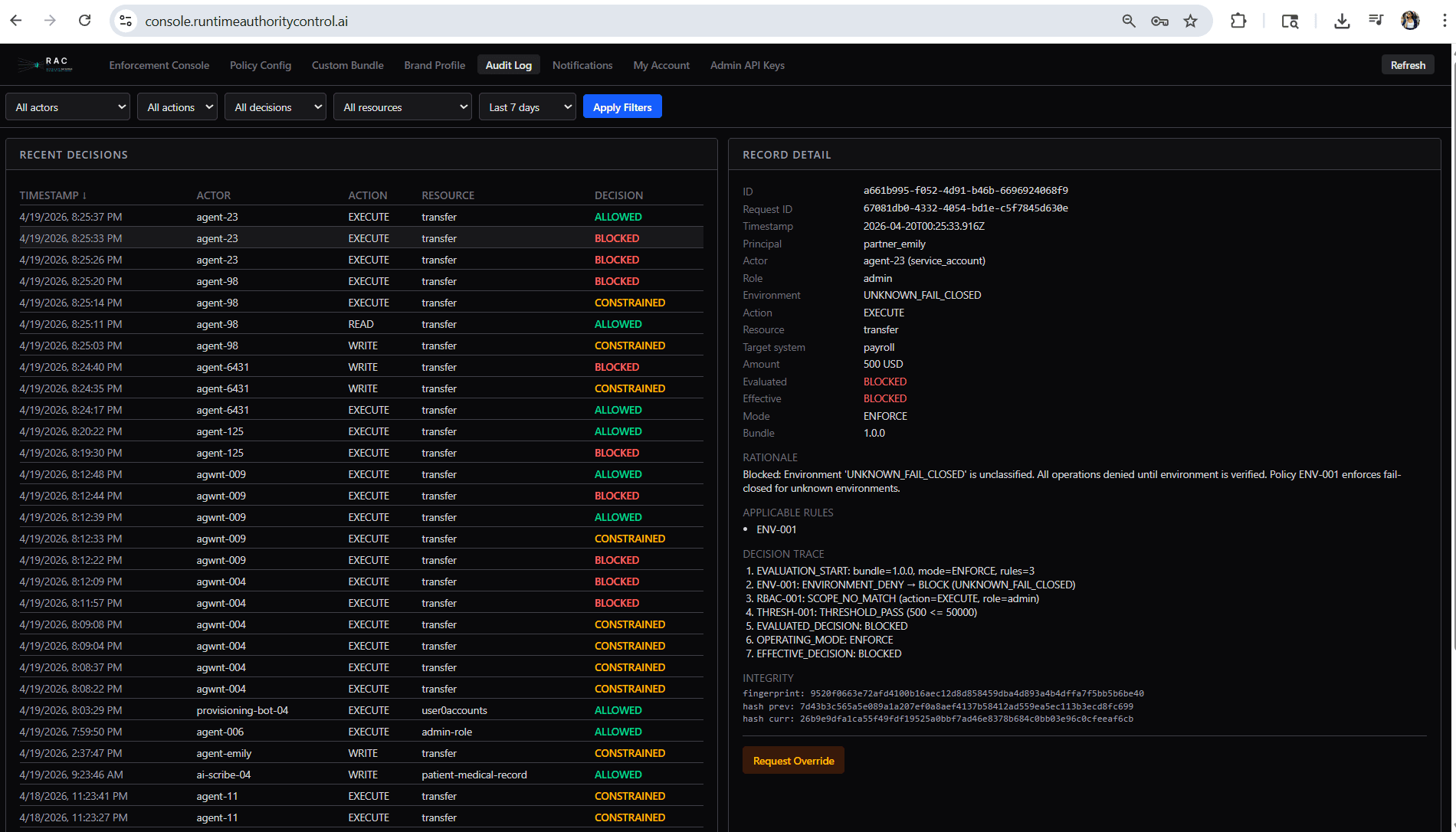1456x832 pixels.
Task: Open the All actions dropdown
Action: (178, 107)
